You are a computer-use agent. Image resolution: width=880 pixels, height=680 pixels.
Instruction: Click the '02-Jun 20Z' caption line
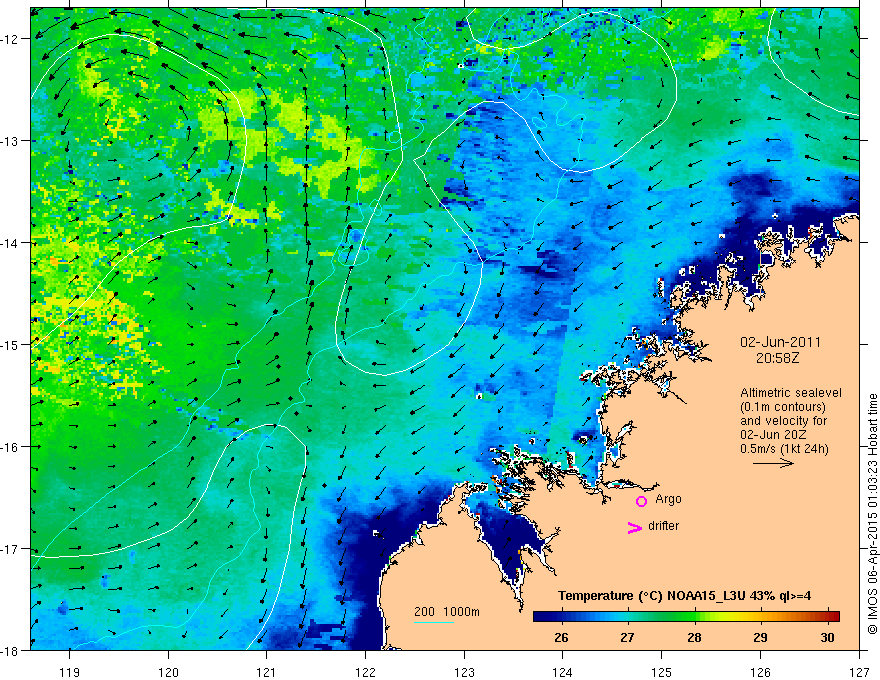point(771,435)
